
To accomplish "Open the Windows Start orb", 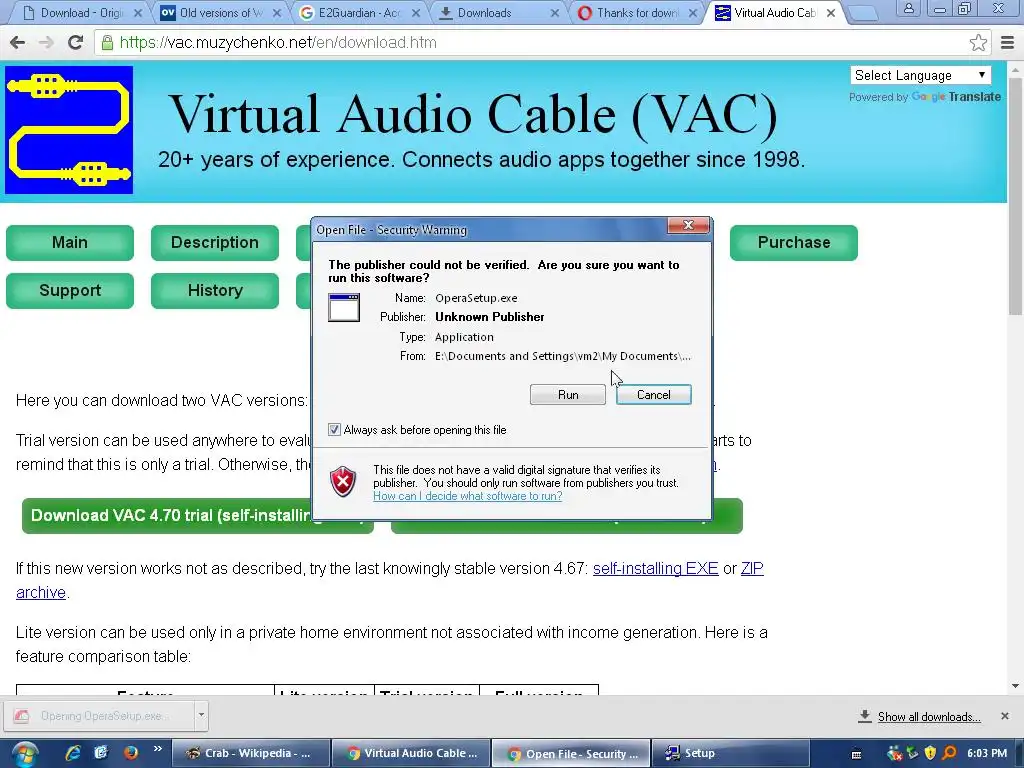I will (x=24, y=754).
